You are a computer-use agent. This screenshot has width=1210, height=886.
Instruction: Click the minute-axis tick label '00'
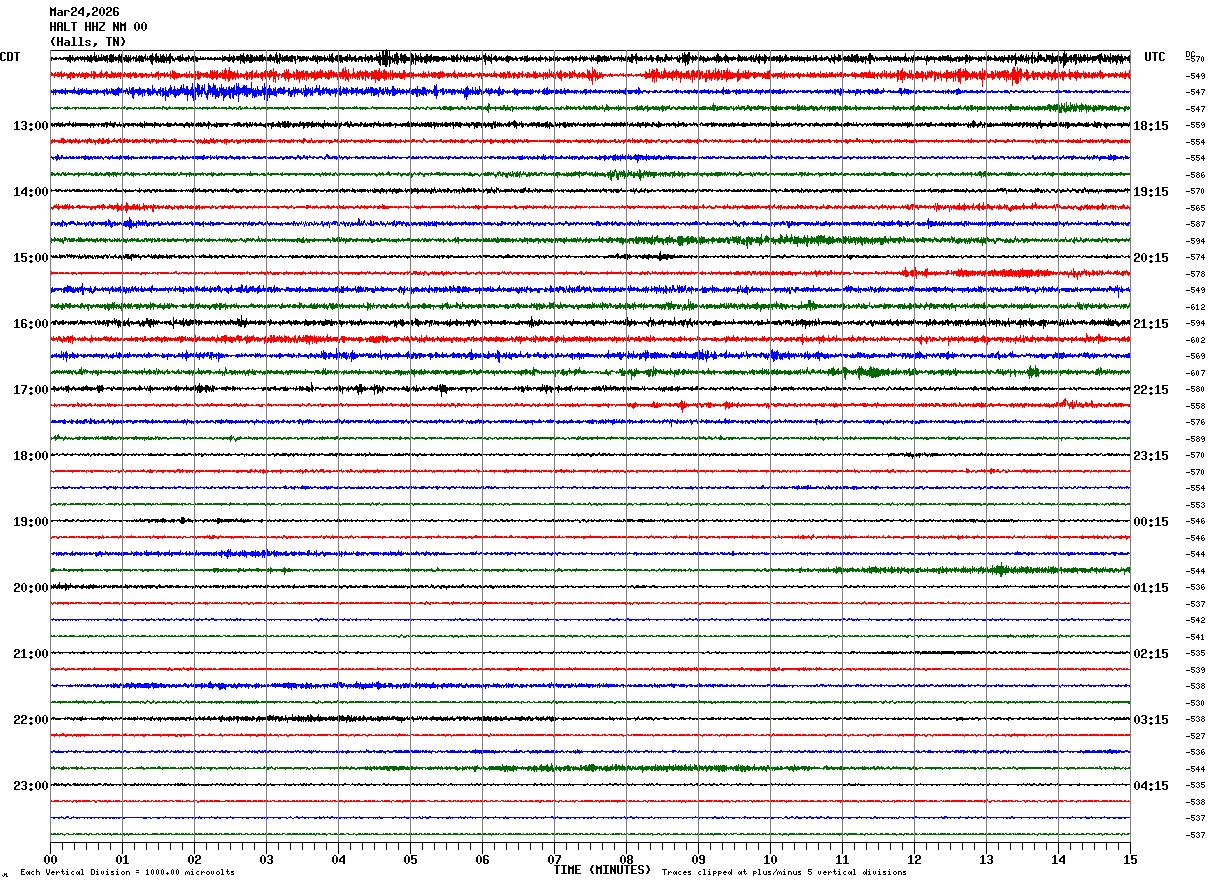[x=50, y=859]
